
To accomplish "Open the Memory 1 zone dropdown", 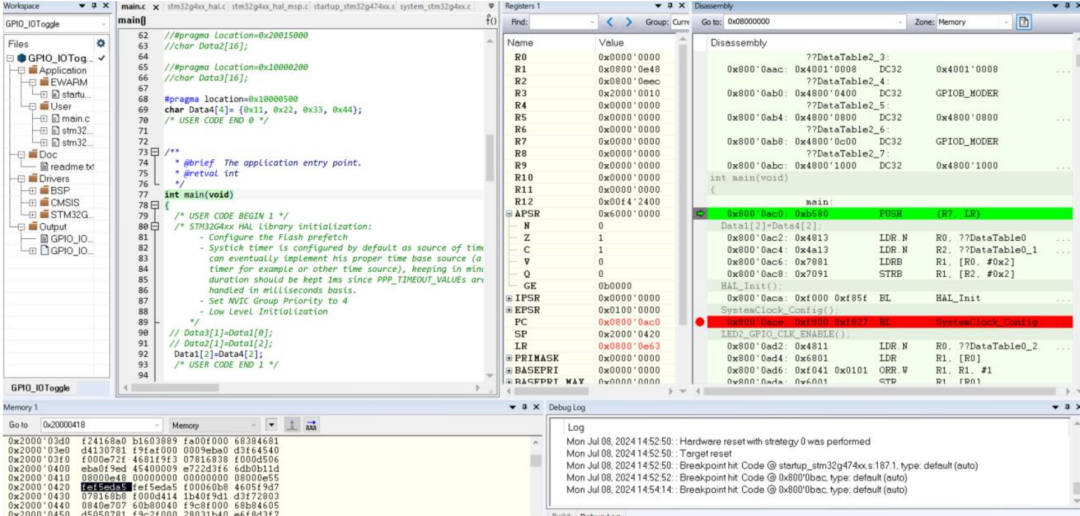I will coord(254,425).
